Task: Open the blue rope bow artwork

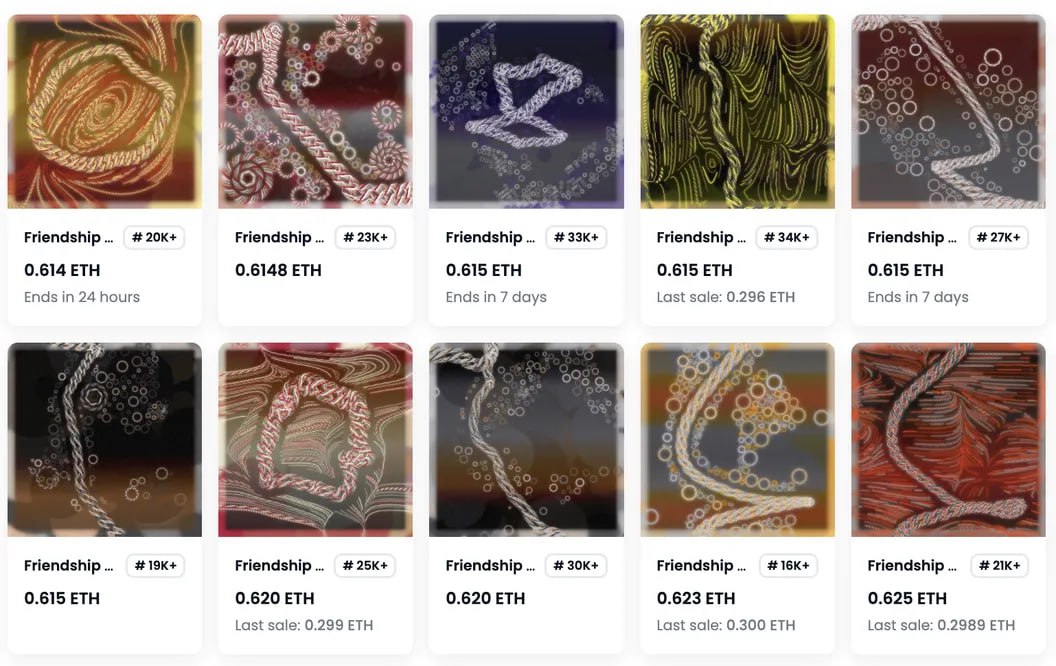Action: coord(526,111)
